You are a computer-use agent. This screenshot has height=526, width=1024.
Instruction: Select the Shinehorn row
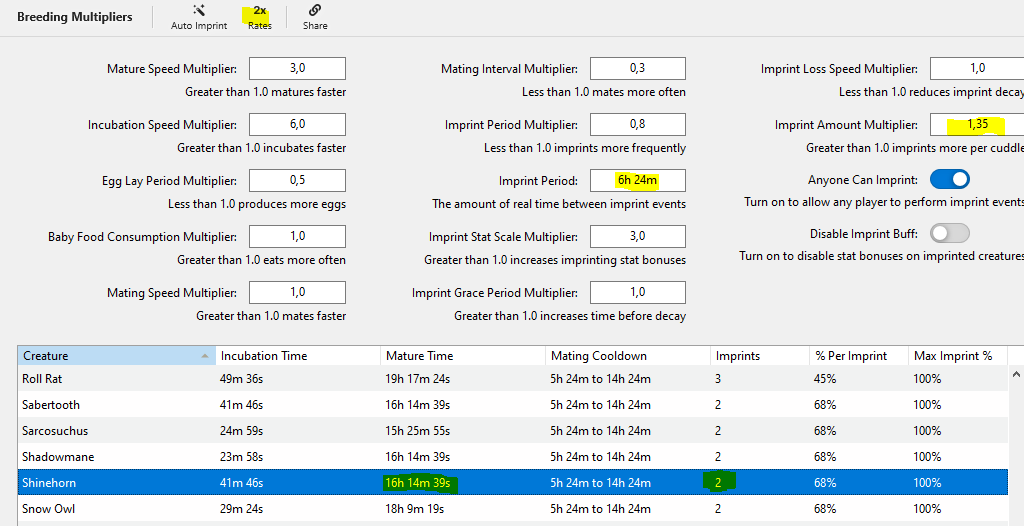click(x=513, y=483)
